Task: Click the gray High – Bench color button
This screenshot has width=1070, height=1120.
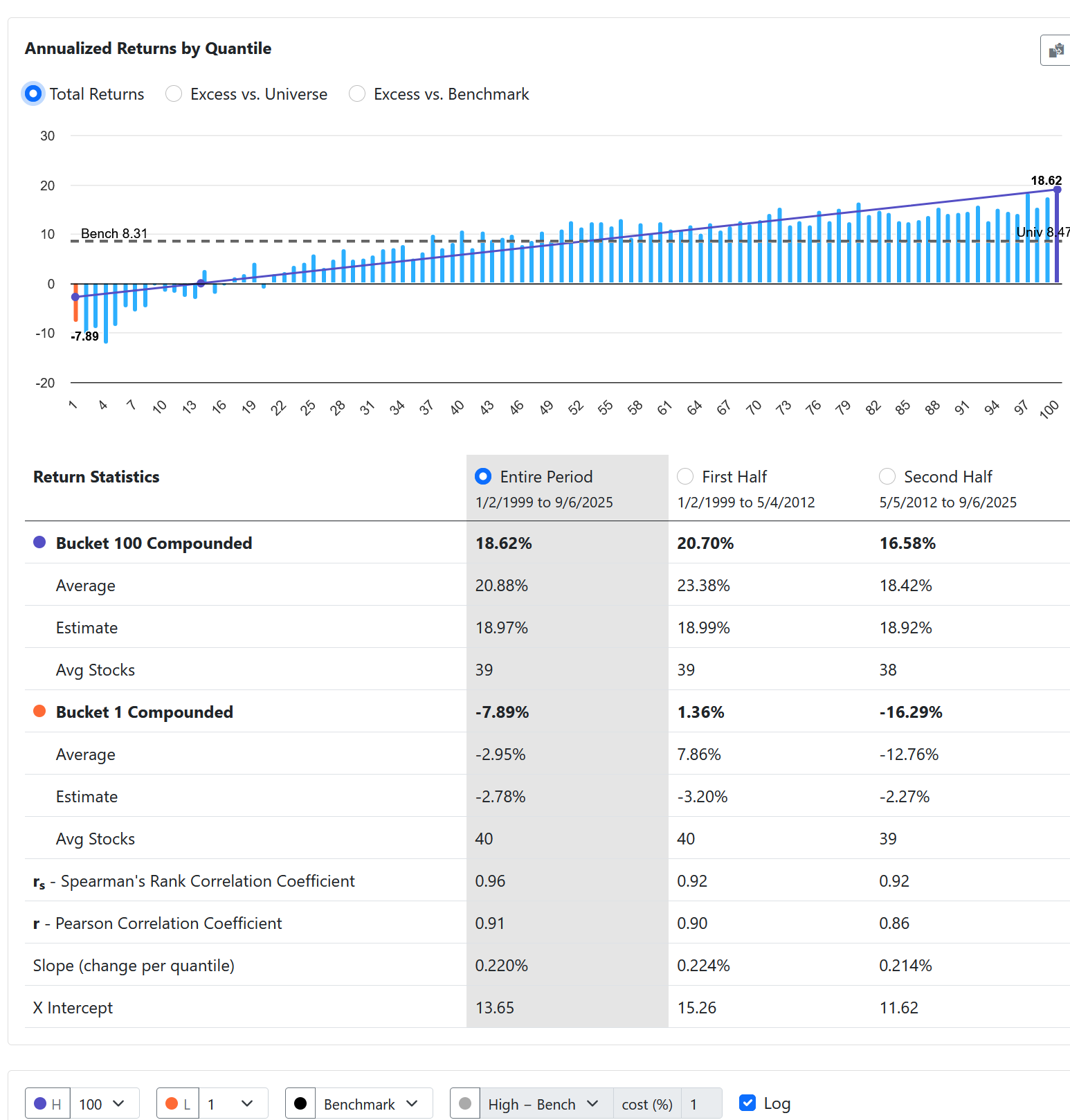Action: pyautogui.click(x=465, y=1103)
